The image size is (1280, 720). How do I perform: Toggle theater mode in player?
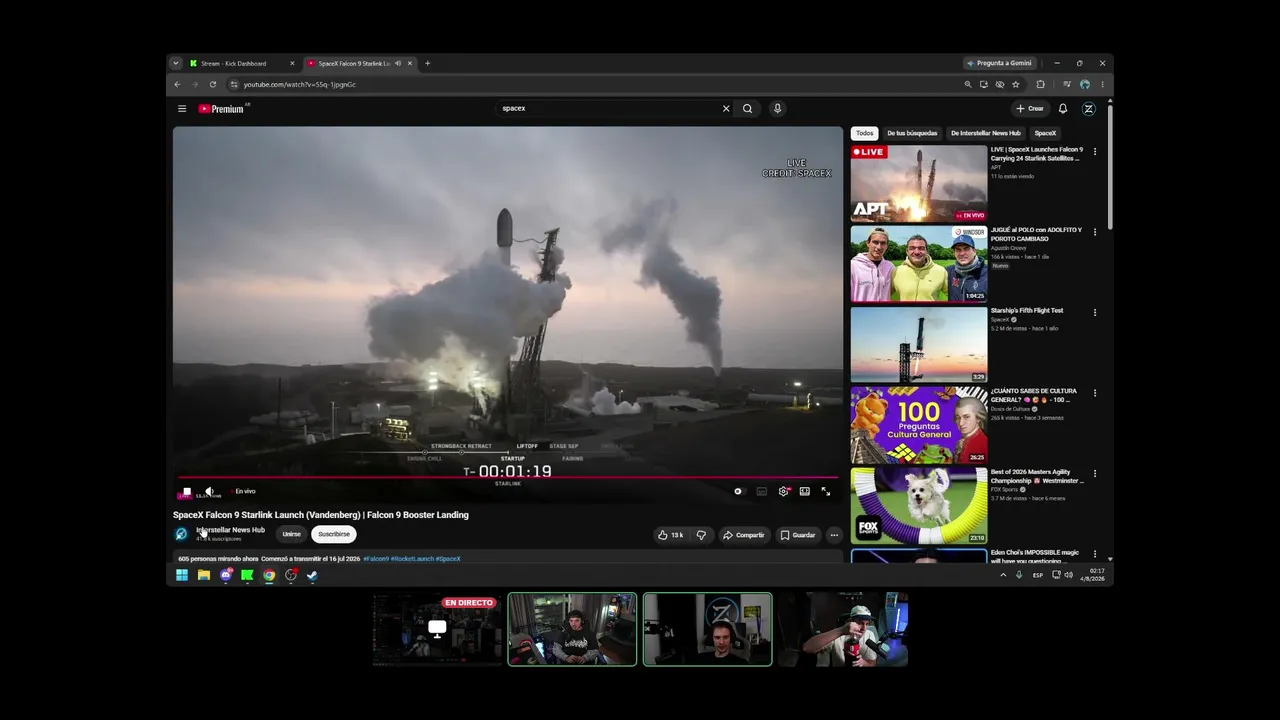click(x=804, y=492)
